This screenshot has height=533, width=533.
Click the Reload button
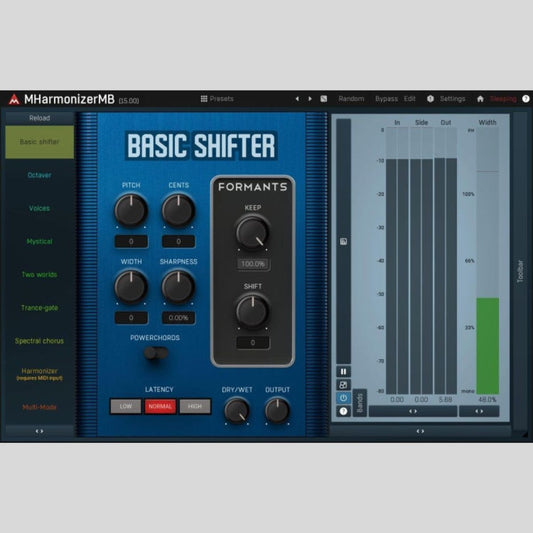coord(39,118)
